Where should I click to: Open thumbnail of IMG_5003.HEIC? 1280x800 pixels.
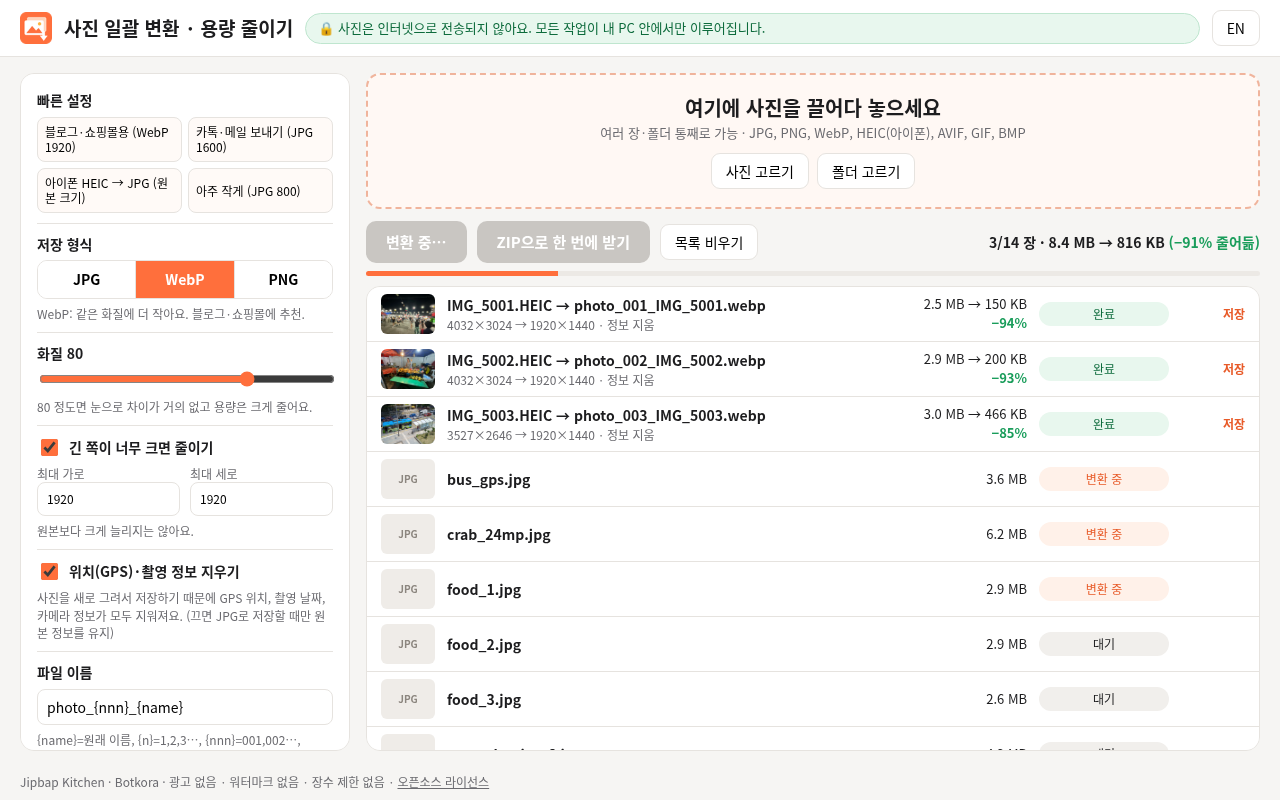408,424
